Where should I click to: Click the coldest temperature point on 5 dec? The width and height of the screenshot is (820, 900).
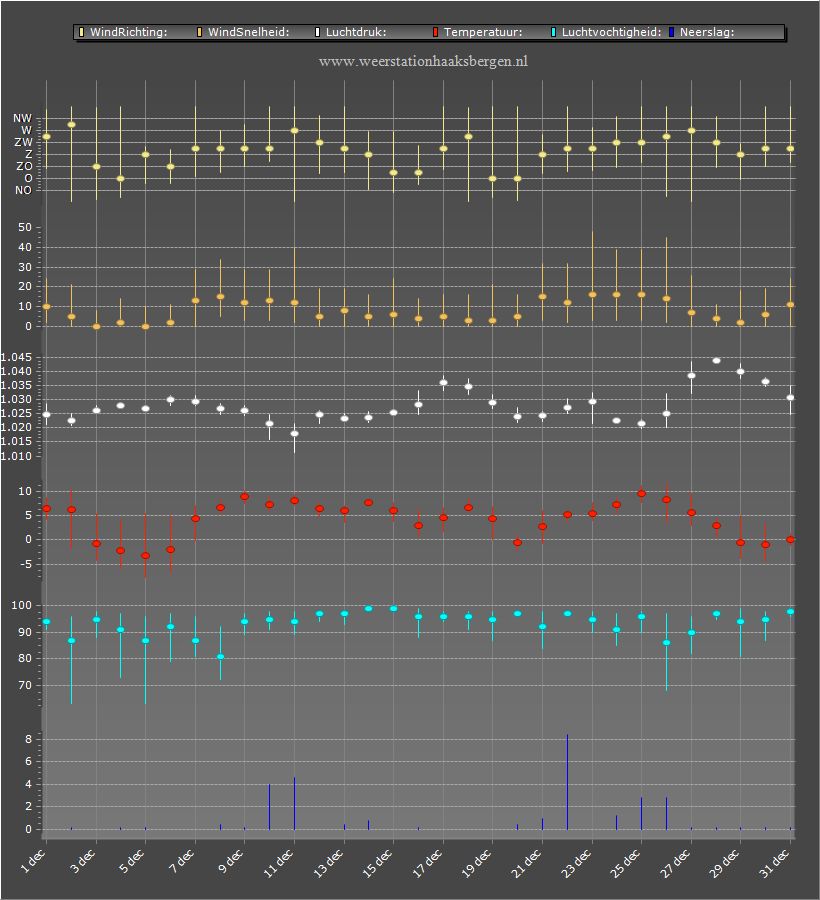pos(146,556)
